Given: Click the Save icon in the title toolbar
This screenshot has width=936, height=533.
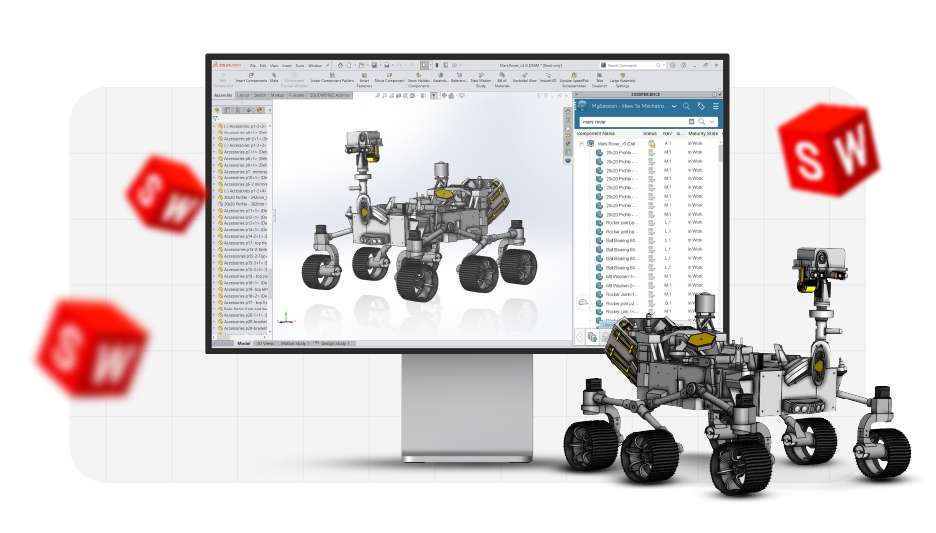Looking at the screenshot, I should (374, 65).
